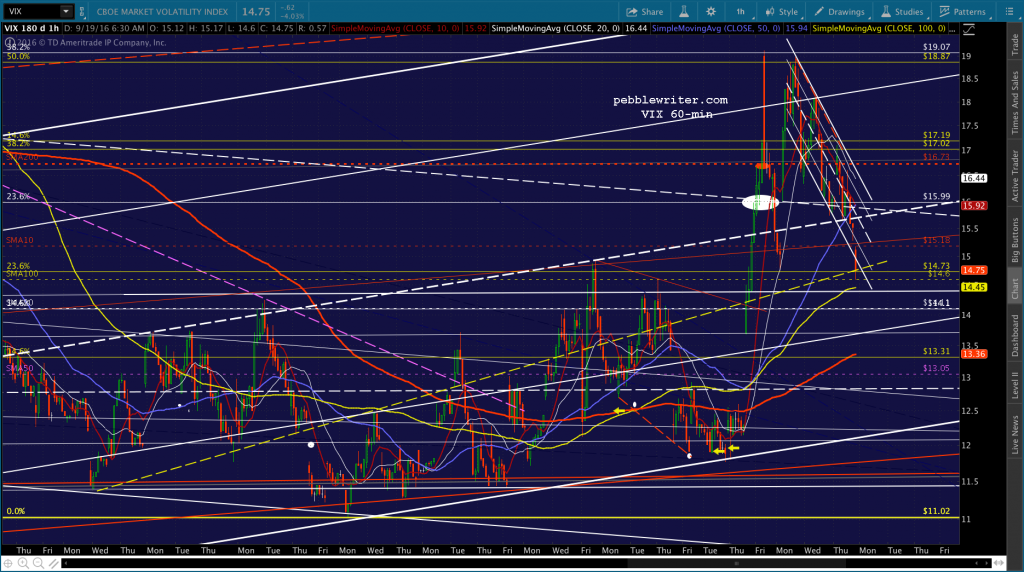This screenshot has height=572, width=1024.
Task: Click the pan crosshair icon at bottom left
Action: point(8,563)
